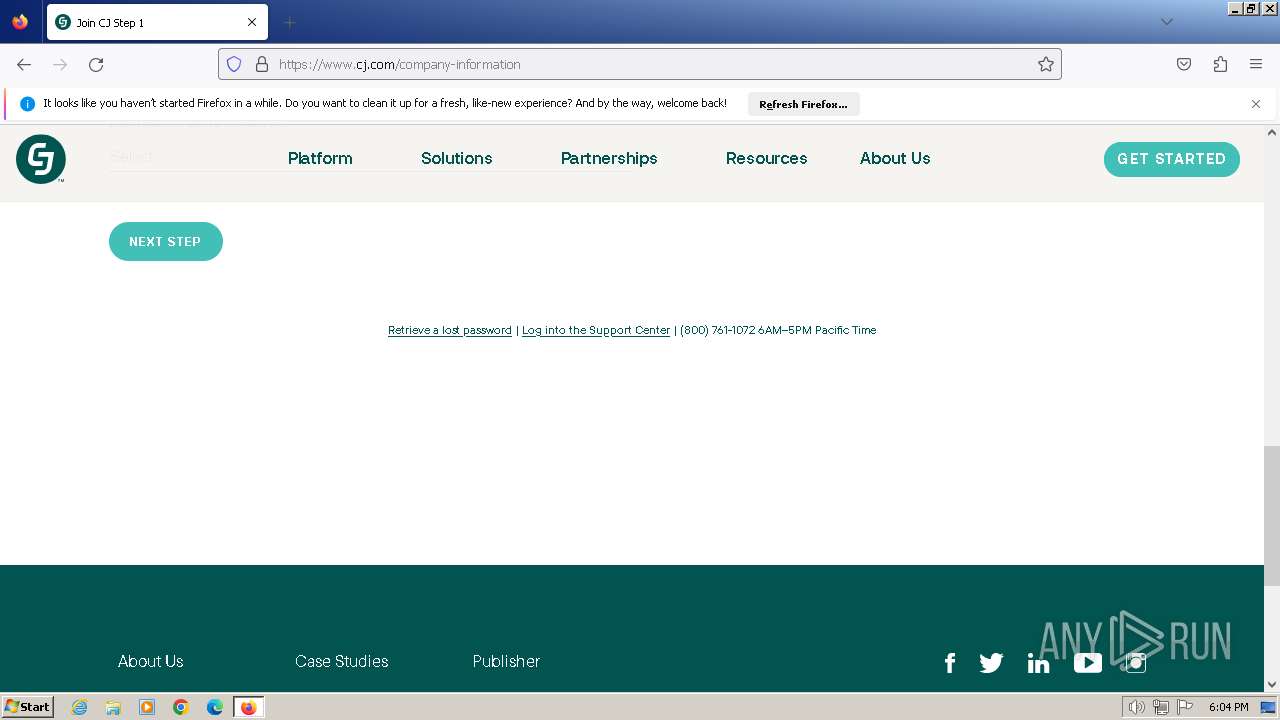The width and height of the screenshot is (1280, 720).
Task: Go back with the browser back arrow
Action: click(24, 64)
